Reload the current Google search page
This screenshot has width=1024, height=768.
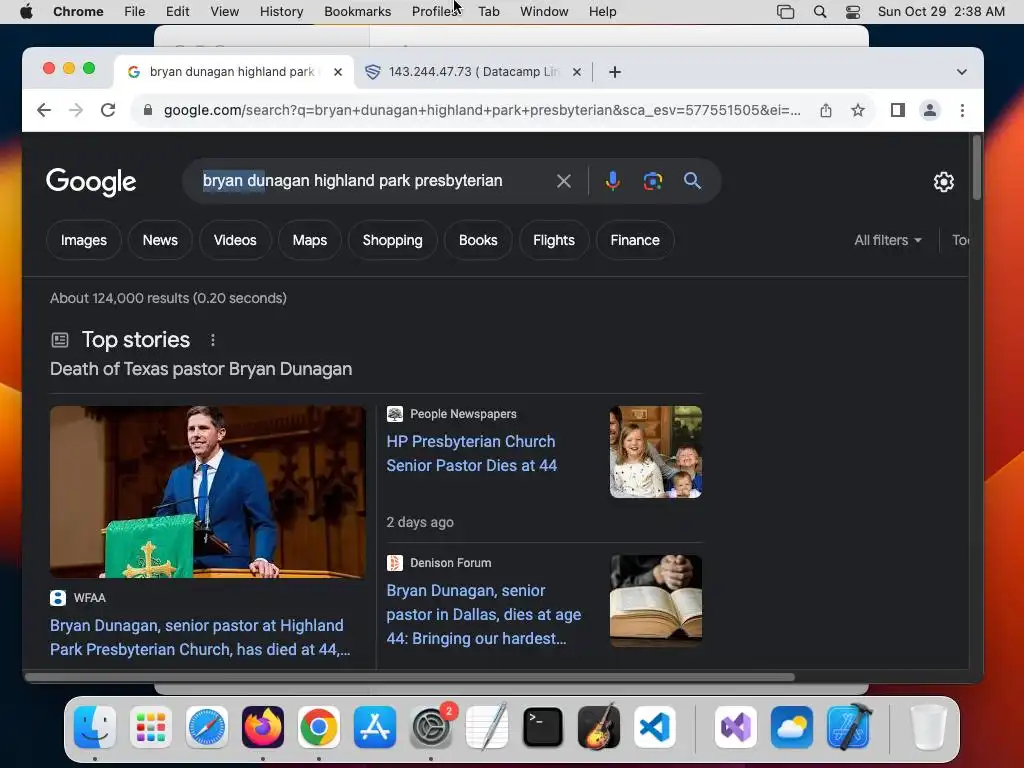(x=108, y=110)
